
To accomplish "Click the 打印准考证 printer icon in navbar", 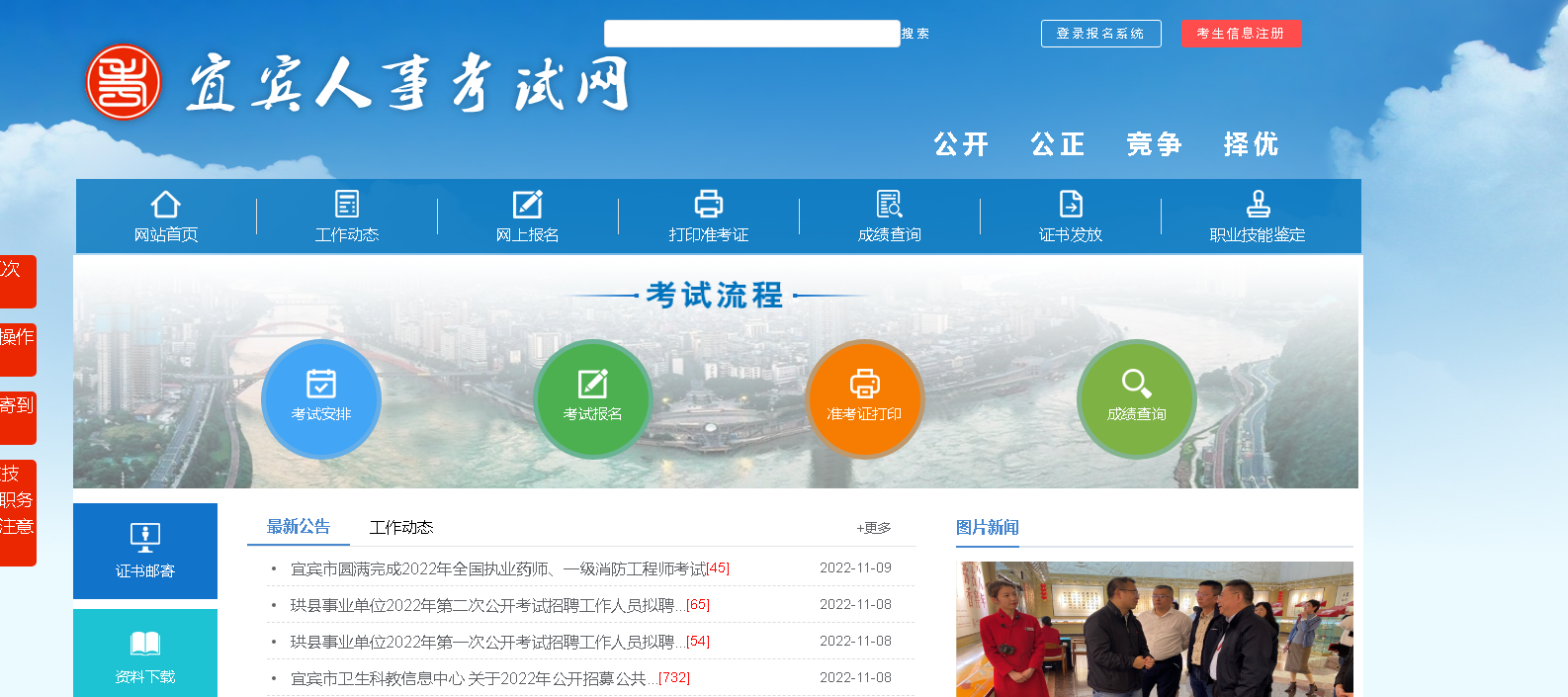I will [709, 205].
